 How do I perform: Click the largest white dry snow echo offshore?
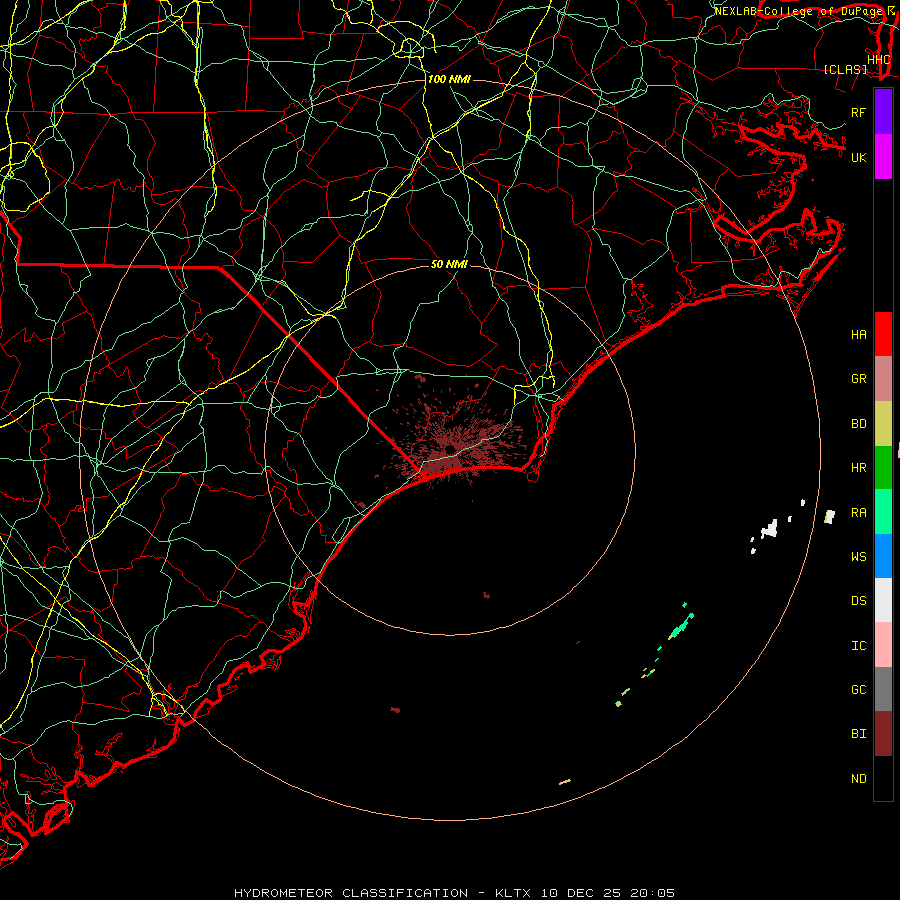769,529
